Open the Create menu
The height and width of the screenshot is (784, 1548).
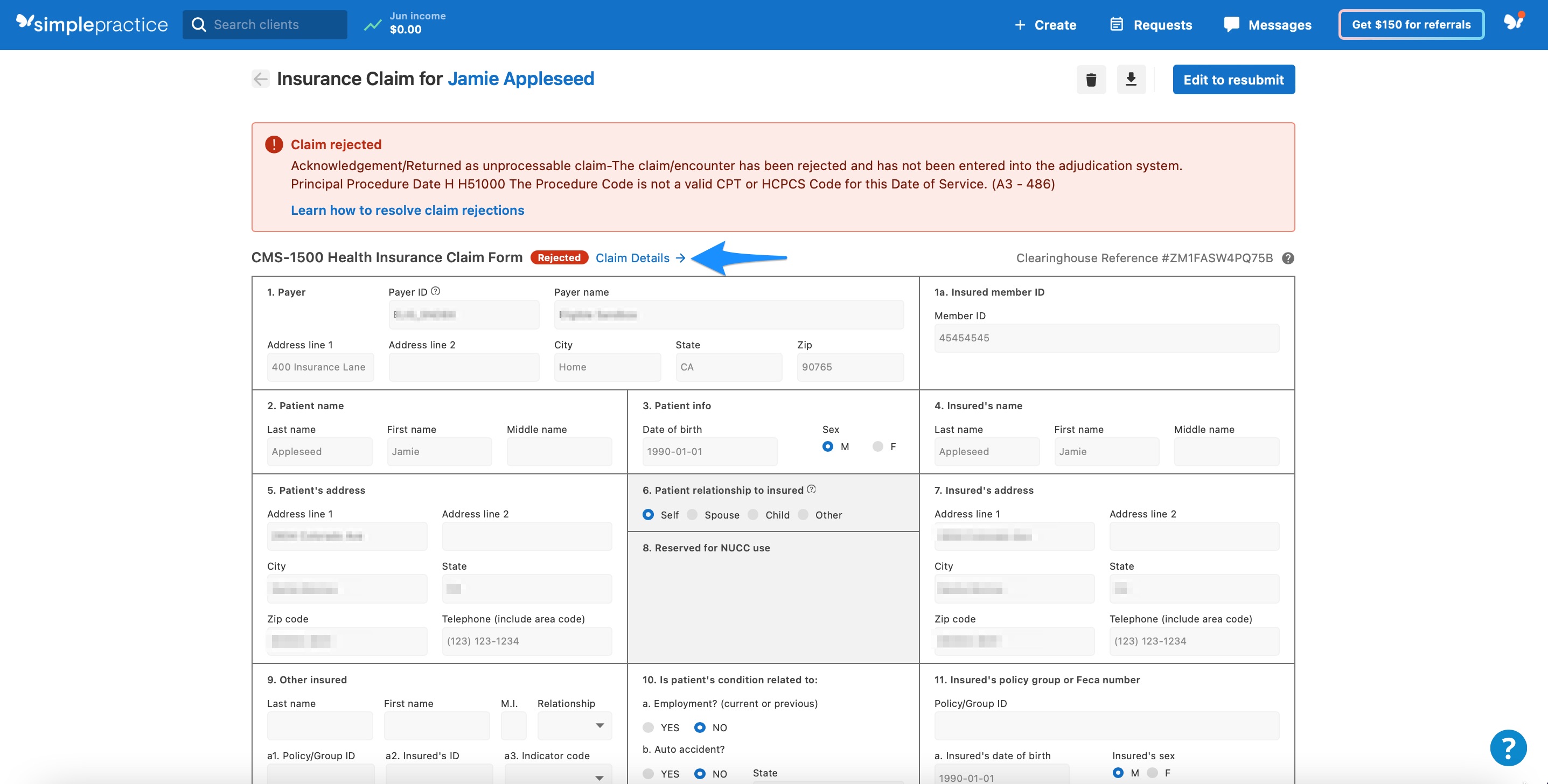coord(1045,25)
